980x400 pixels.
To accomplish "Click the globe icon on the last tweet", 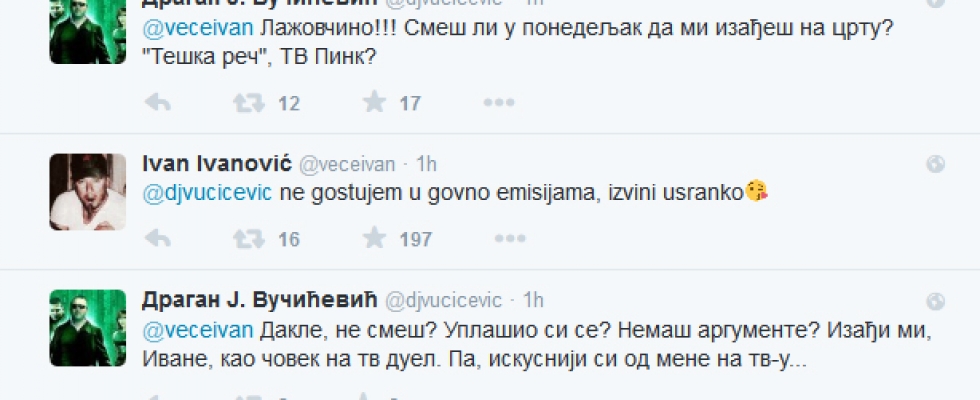I will pyautogui.click(x=935, y=300).
